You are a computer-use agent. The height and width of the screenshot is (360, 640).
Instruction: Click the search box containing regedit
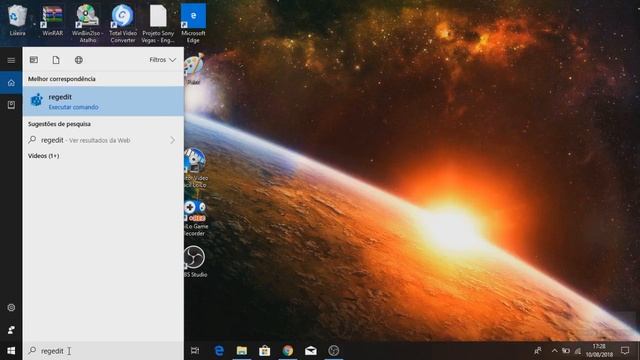(103, 351)
